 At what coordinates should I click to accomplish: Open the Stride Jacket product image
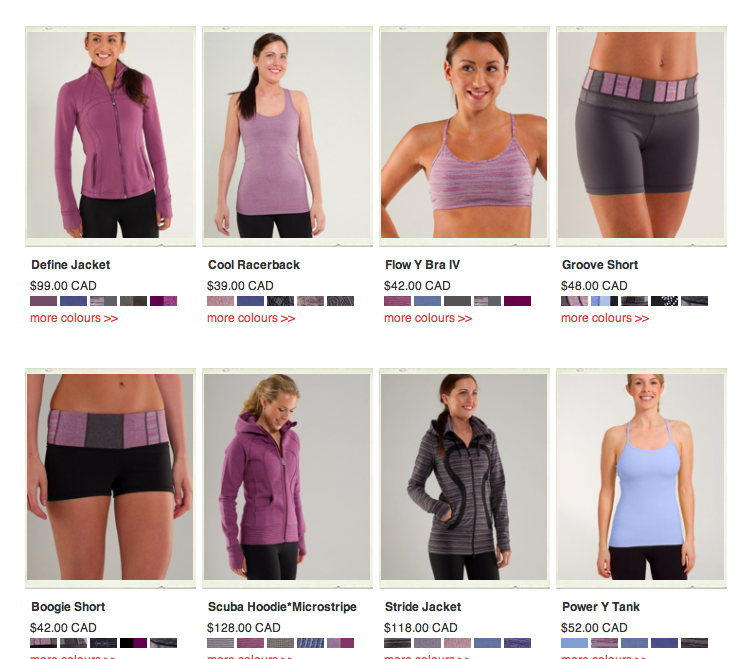[464, 477]
